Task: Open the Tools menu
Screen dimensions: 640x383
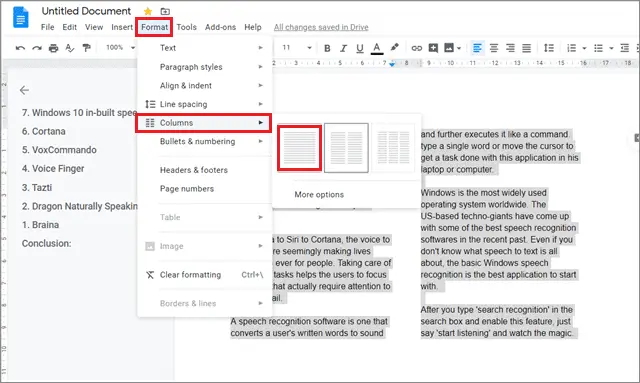Action: coord(187,27)
